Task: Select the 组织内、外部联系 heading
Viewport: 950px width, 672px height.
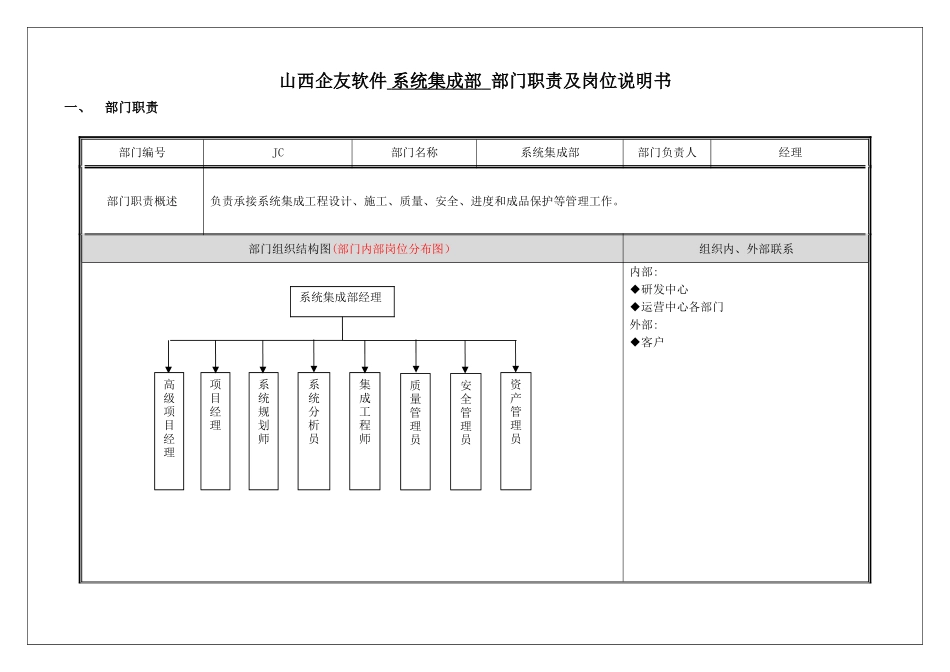Action: 746,249
